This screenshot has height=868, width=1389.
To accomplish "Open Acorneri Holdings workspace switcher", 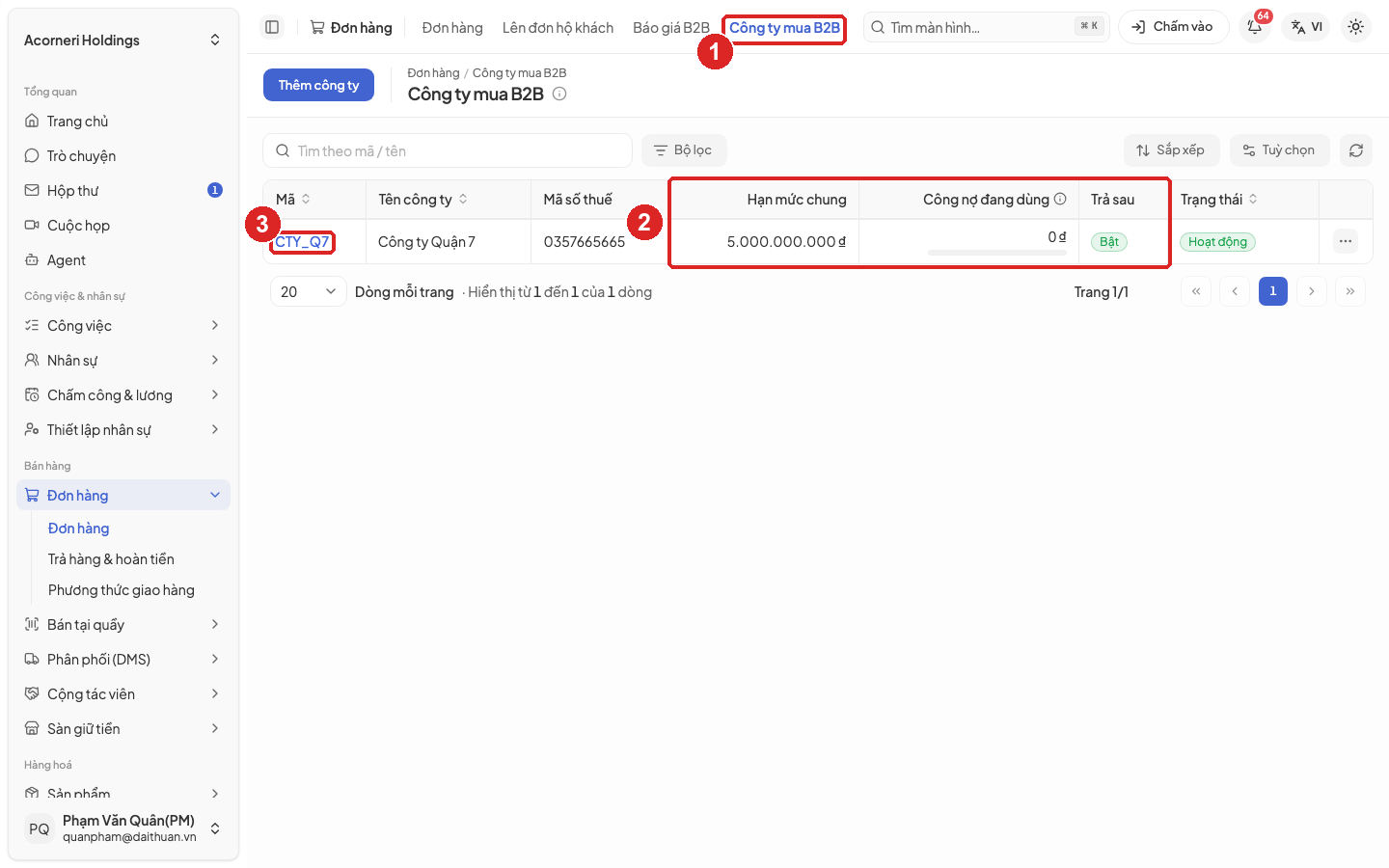I will [x=123, y=41].
